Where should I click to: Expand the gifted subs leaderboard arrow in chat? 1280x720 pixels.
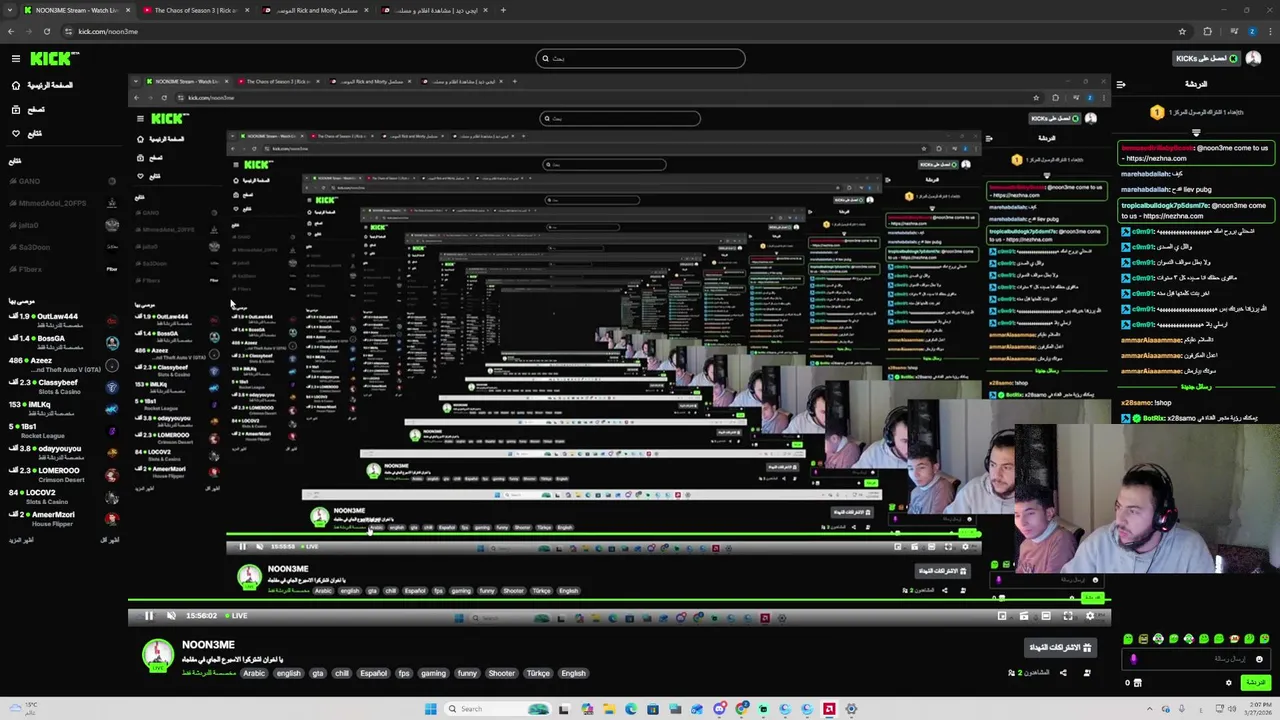1196,131
